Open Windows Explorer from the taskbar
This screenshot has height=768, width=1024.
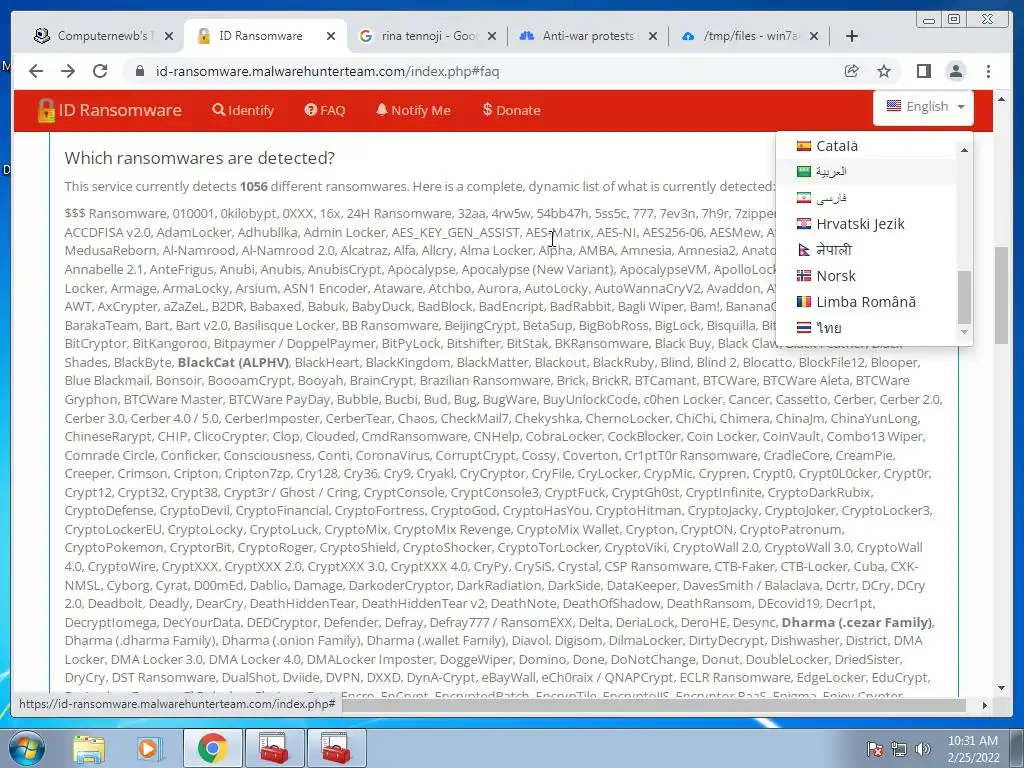tap(89, 748)
